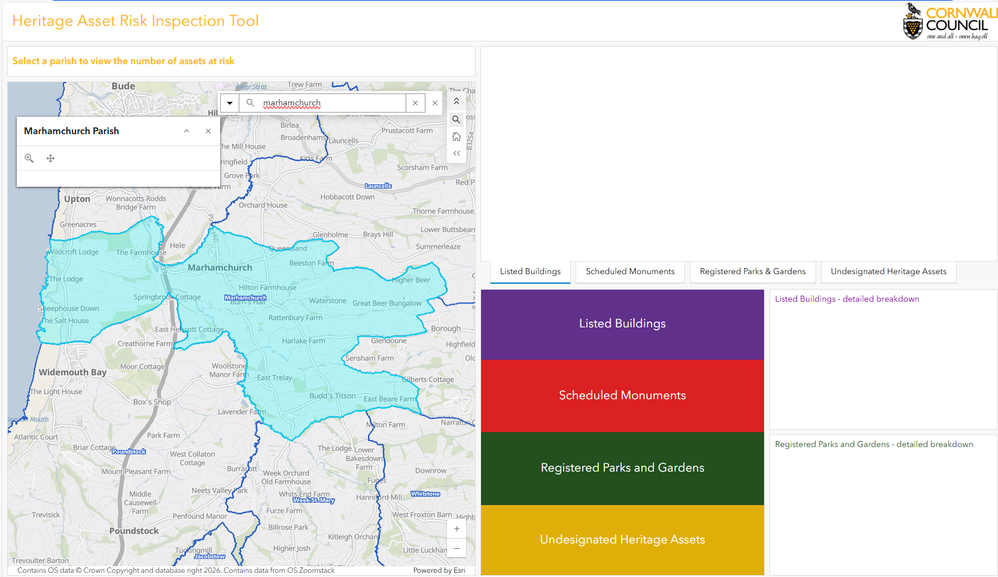The width and height of the screenshot is (998, 577).
Task: Click the purple Listed Buildings tile
Action: click(622, 324)
